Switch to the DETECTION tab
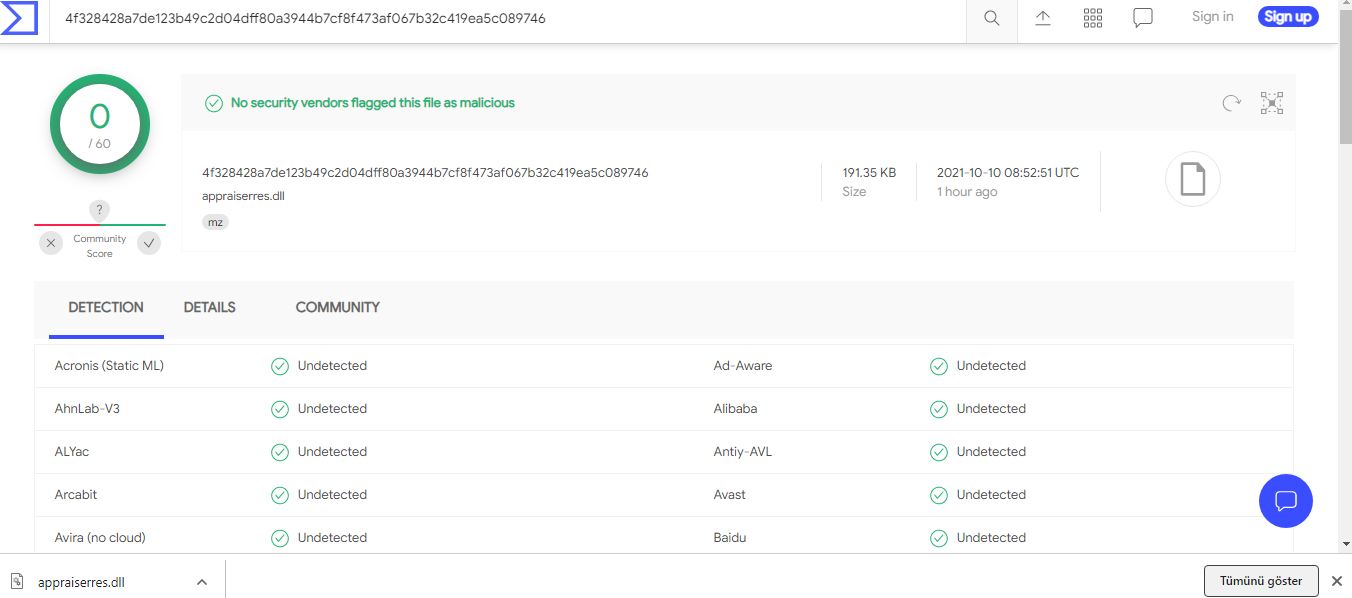1352x598 pixels. point(106,308)
